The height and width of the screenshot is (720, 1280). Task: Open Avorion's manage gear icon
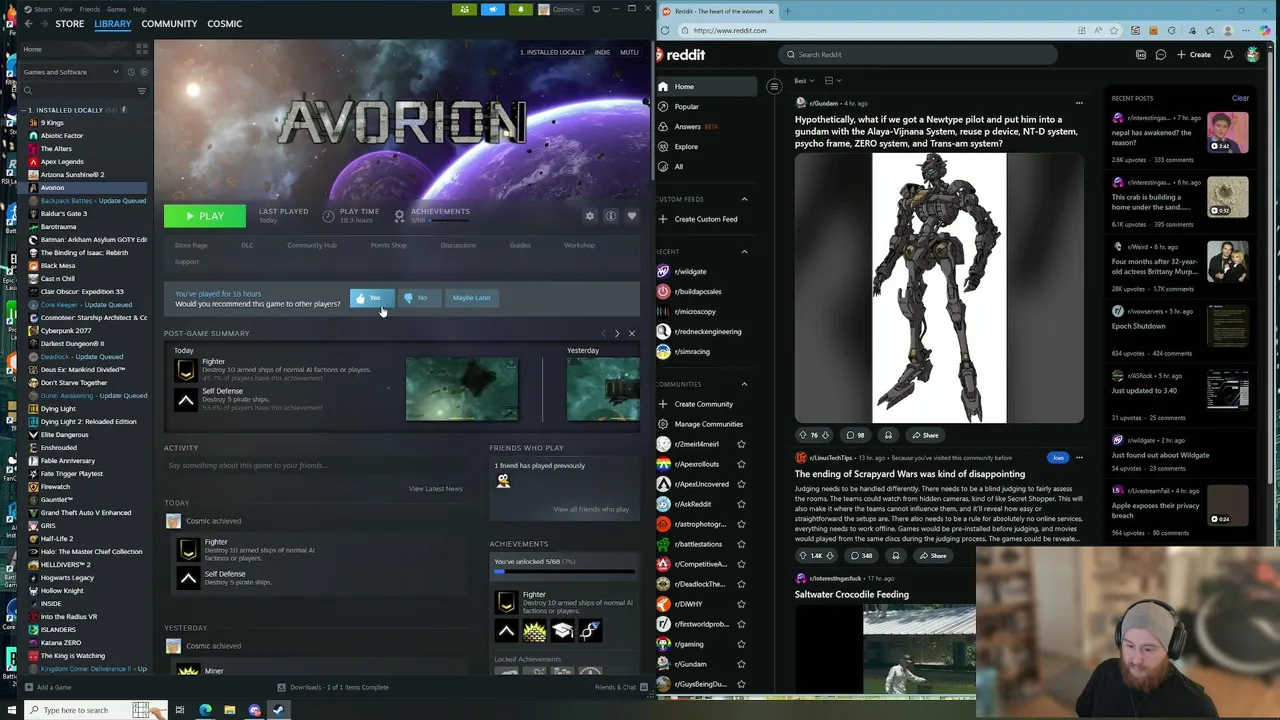(589, 216)
